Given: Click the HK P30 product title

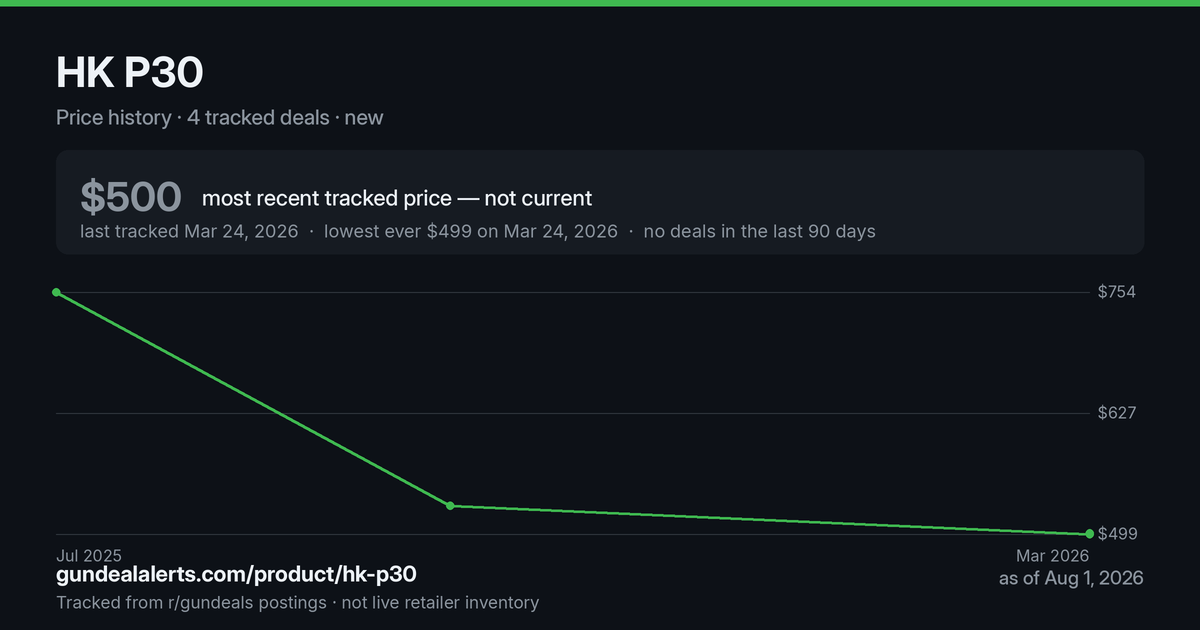Looking at the screenshot, I should pos(130,73).
